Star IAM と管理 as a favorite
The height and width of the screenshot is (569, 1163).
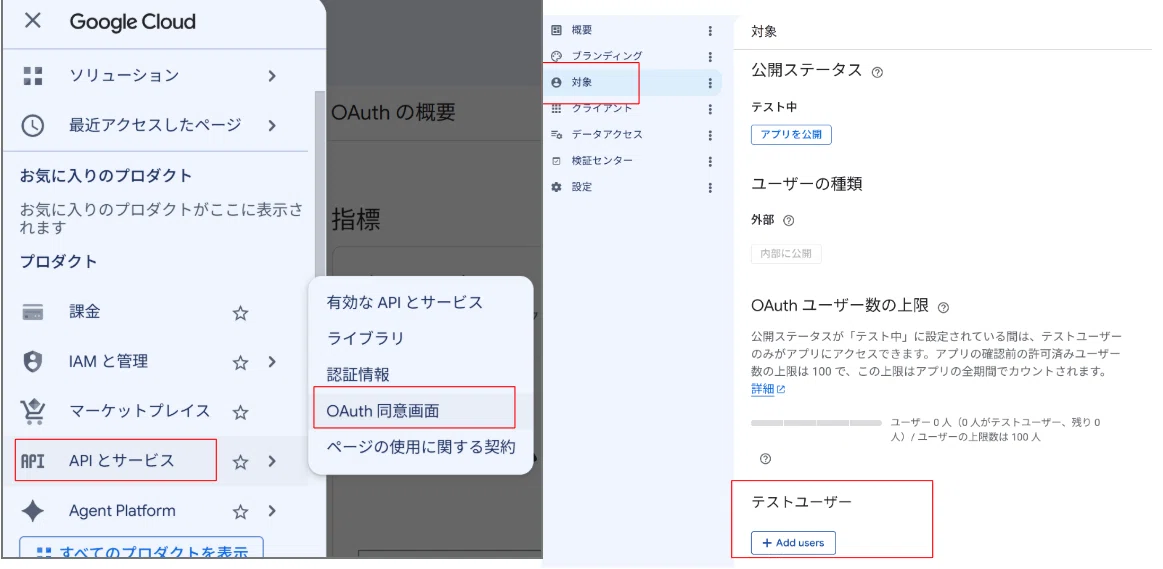pos(240,362)
